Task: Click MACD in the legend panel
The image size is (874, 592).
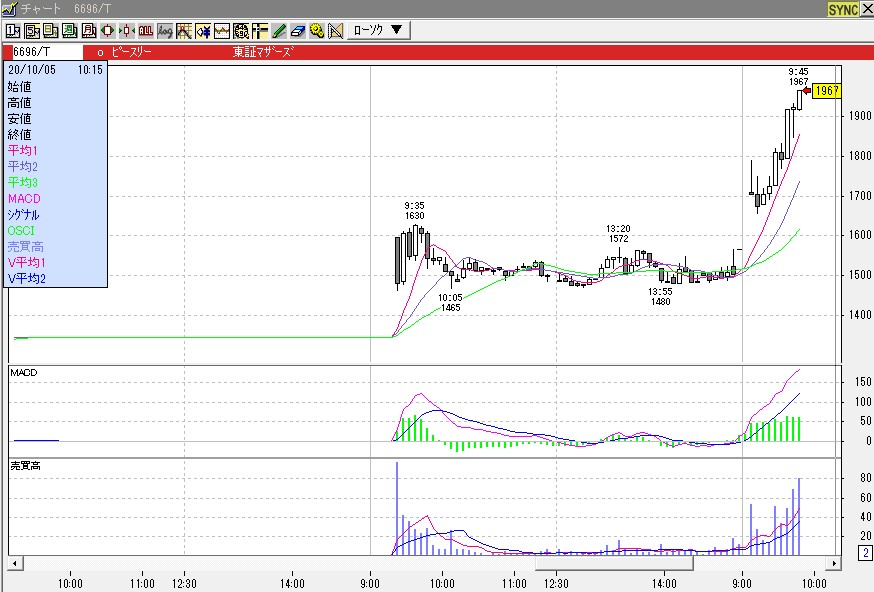Action: (x=25, y=198)
